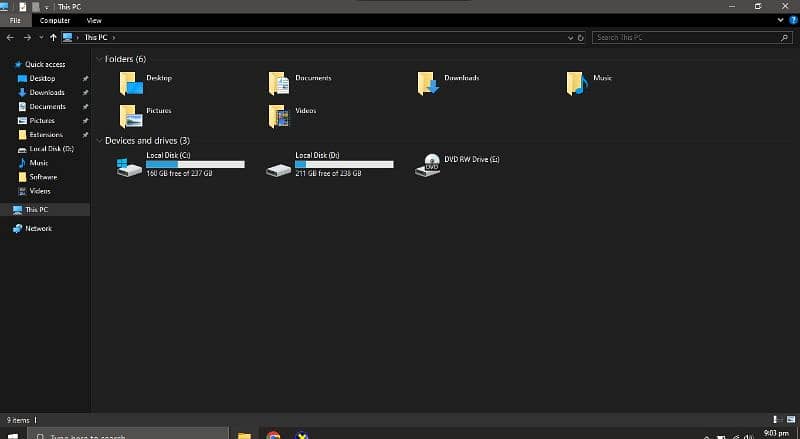Screen dimensions: 800x439
Task: Open Local Disk (C:) drive
Action: (131, 166)
